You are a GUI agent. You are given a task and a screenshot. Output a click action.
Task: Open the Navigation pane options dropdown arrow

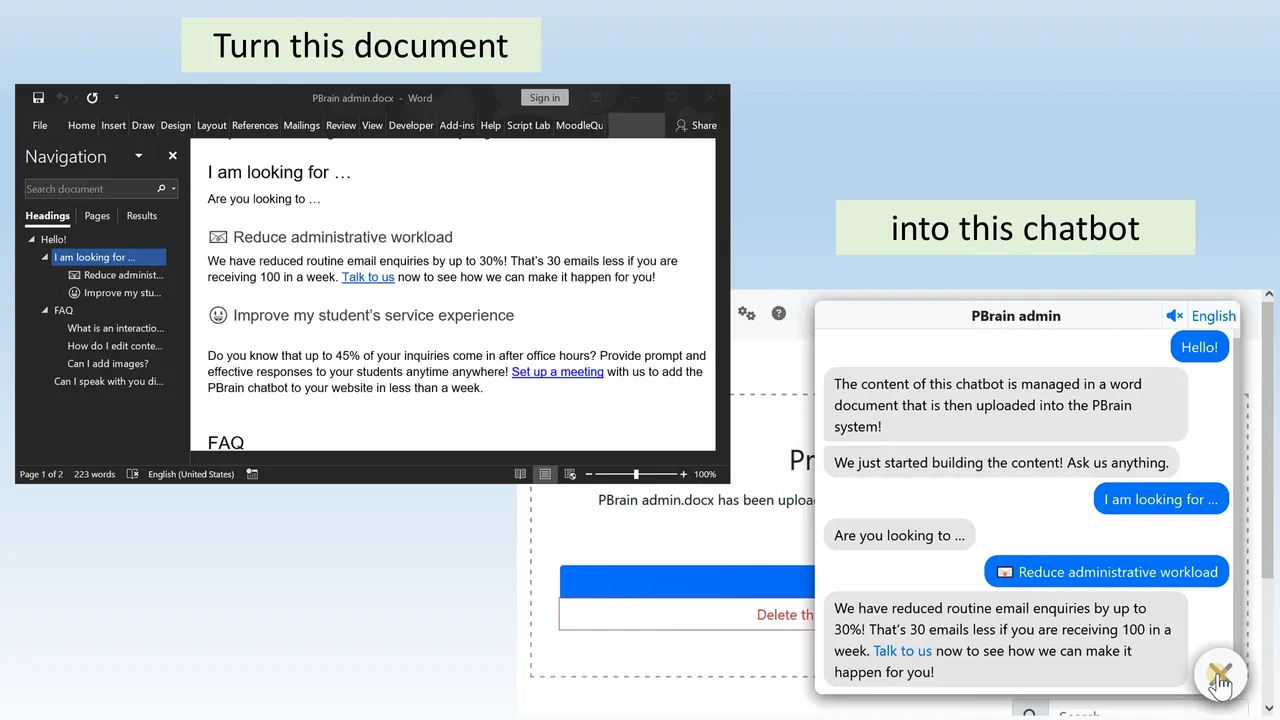coord(139,156)
